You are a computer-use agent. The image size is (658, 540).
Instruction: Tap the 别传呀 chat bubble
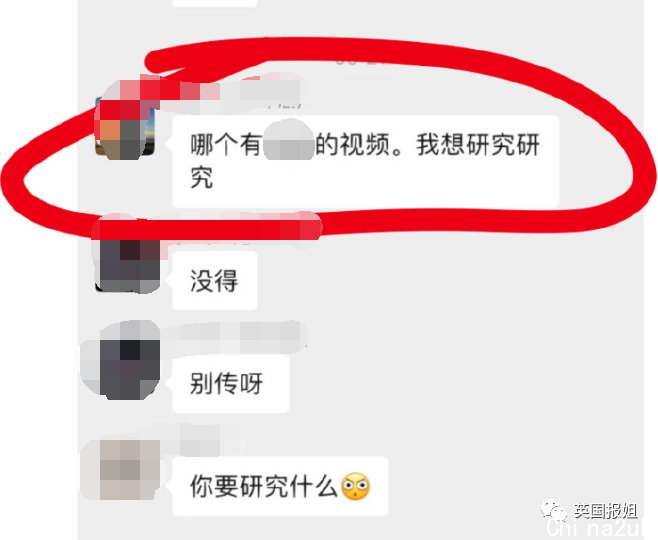(231, 383)
